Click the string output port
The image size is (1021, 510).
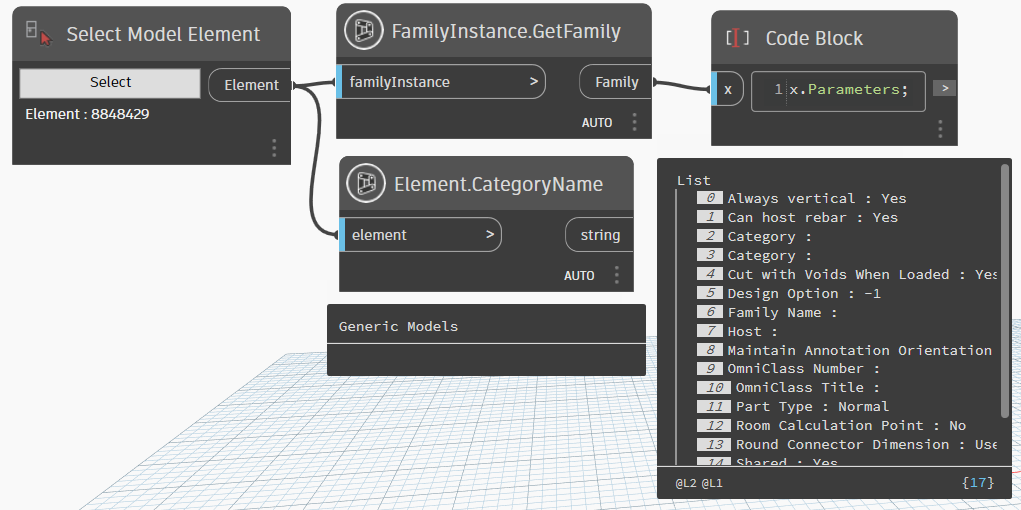point(600,235)
